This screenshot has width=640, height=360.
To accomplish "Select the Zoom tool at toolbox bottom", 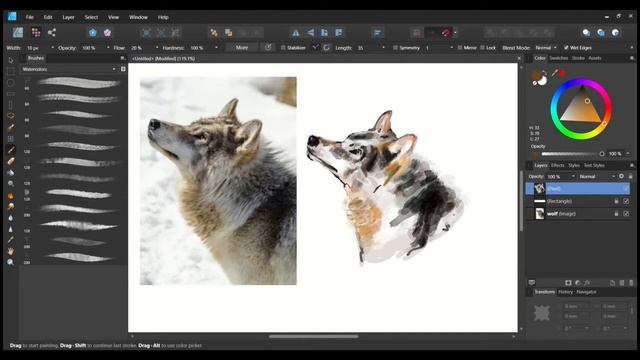I will pyautogui.click(x=11, y=262).
